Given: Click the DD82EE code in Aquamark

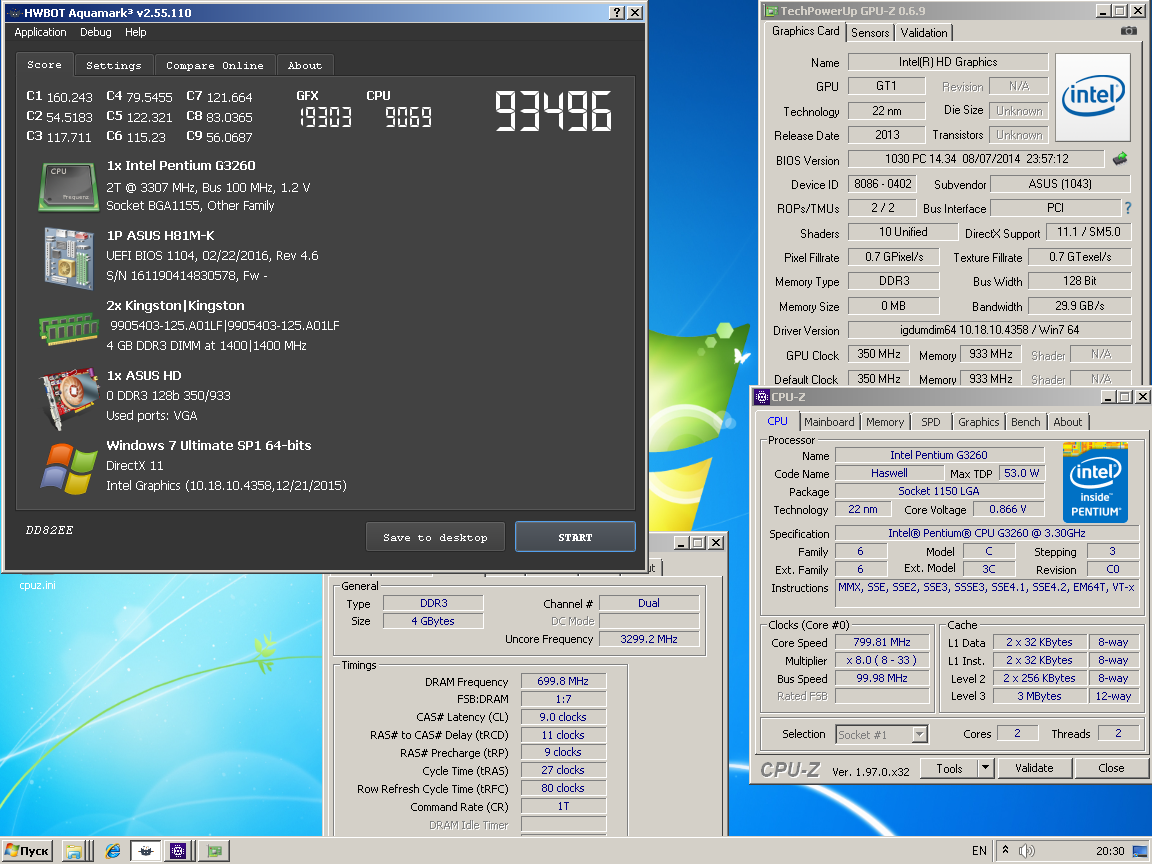Looking at the screenshot, I should 50,530.
